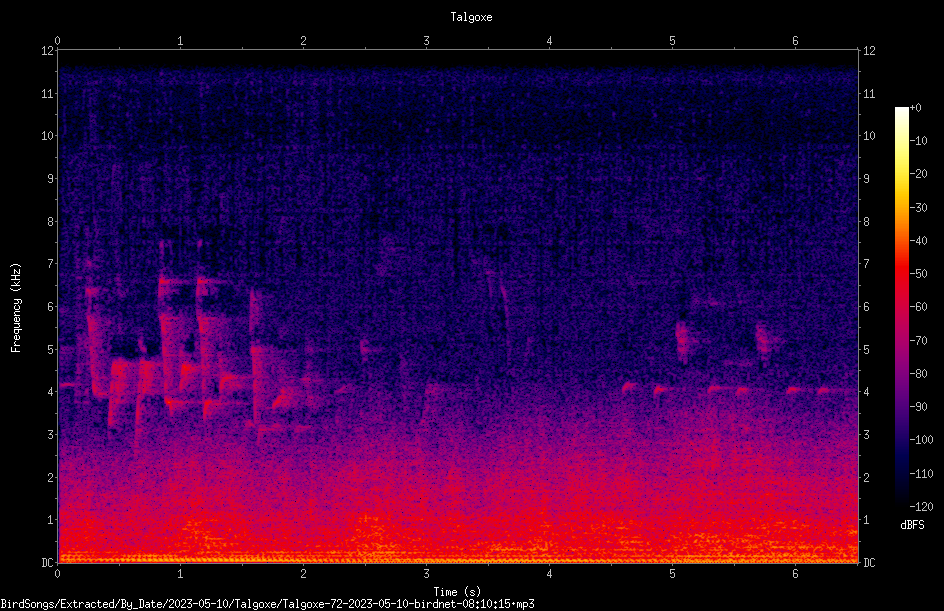Image resolution: width=944 pixels, height=611 pixels.
Task: Click the 12 kHz label on right axis
Action: tap(869, 51)
